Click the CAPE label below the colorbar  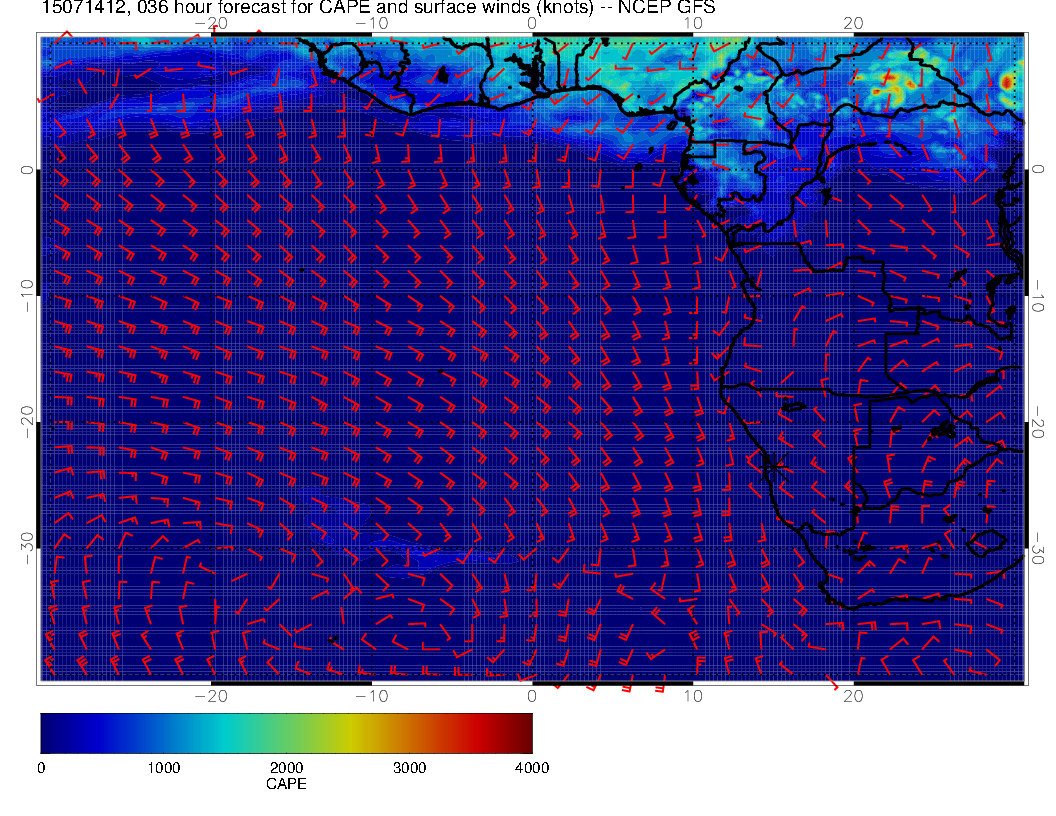click(x=286, y=785)
